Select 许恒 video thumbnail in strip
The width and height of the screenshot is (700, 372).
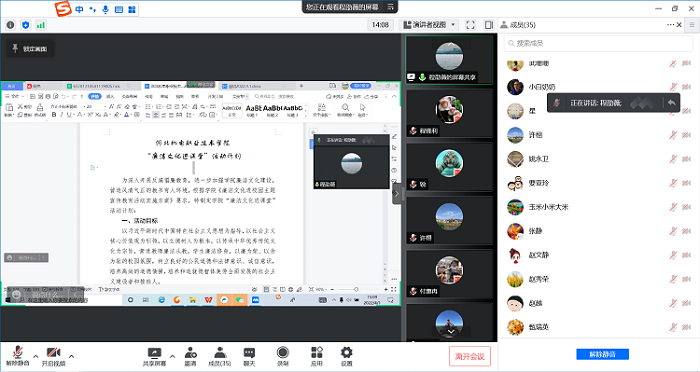click(449, 221)
